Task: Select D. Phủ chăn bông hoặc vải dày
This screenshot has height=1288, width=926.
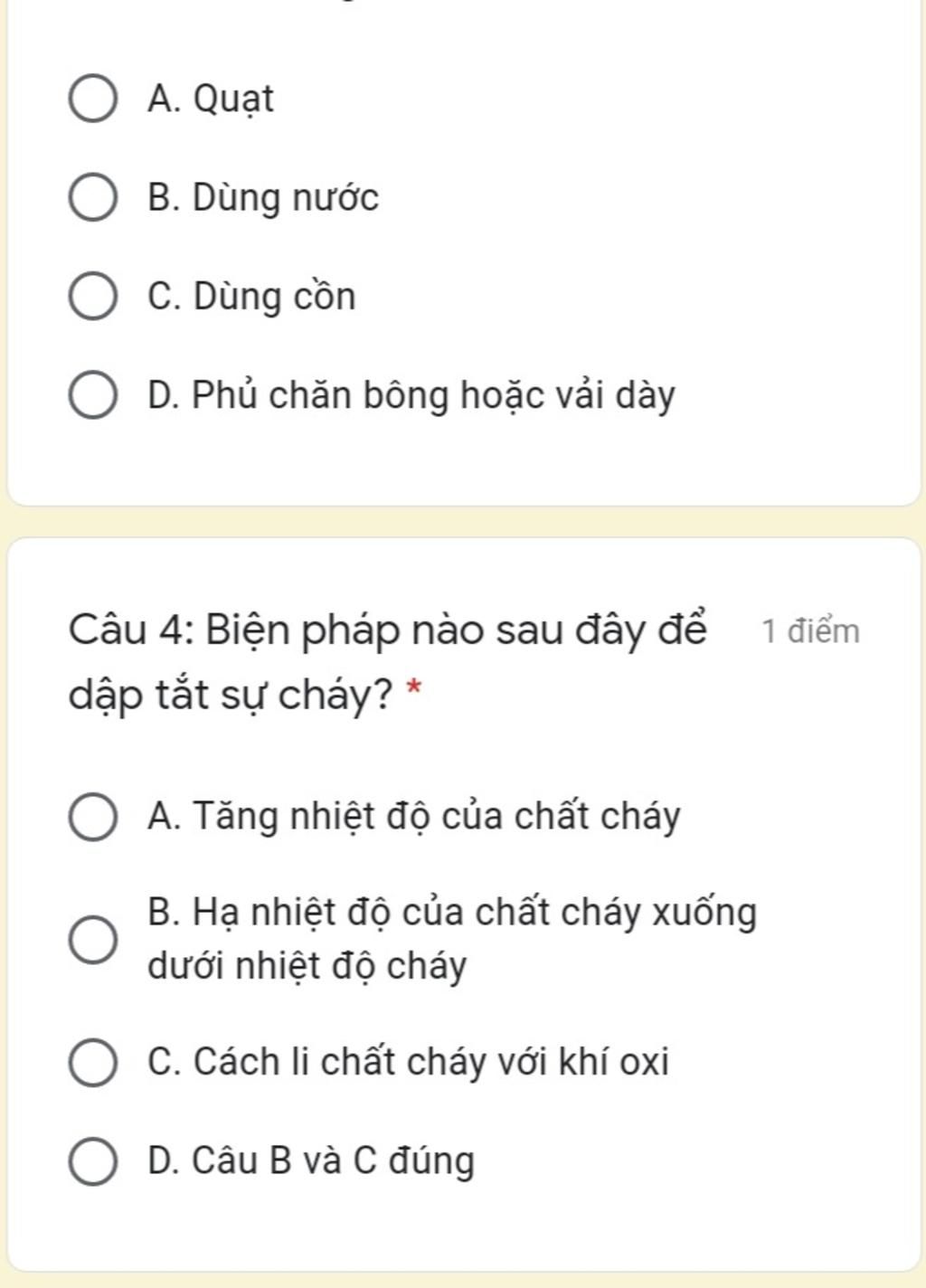Action: (92, 396)
